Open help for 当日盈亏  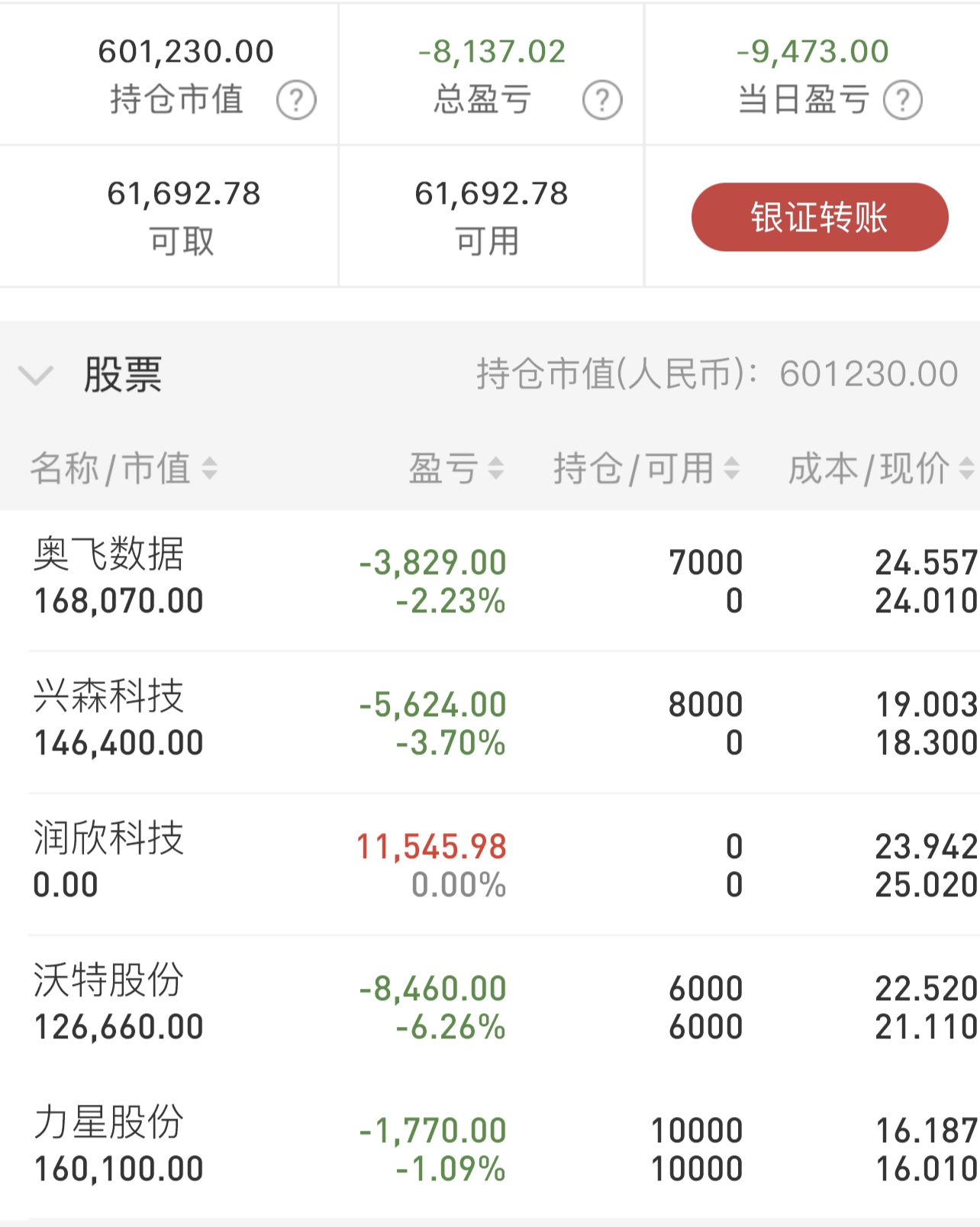click(903, 100)
